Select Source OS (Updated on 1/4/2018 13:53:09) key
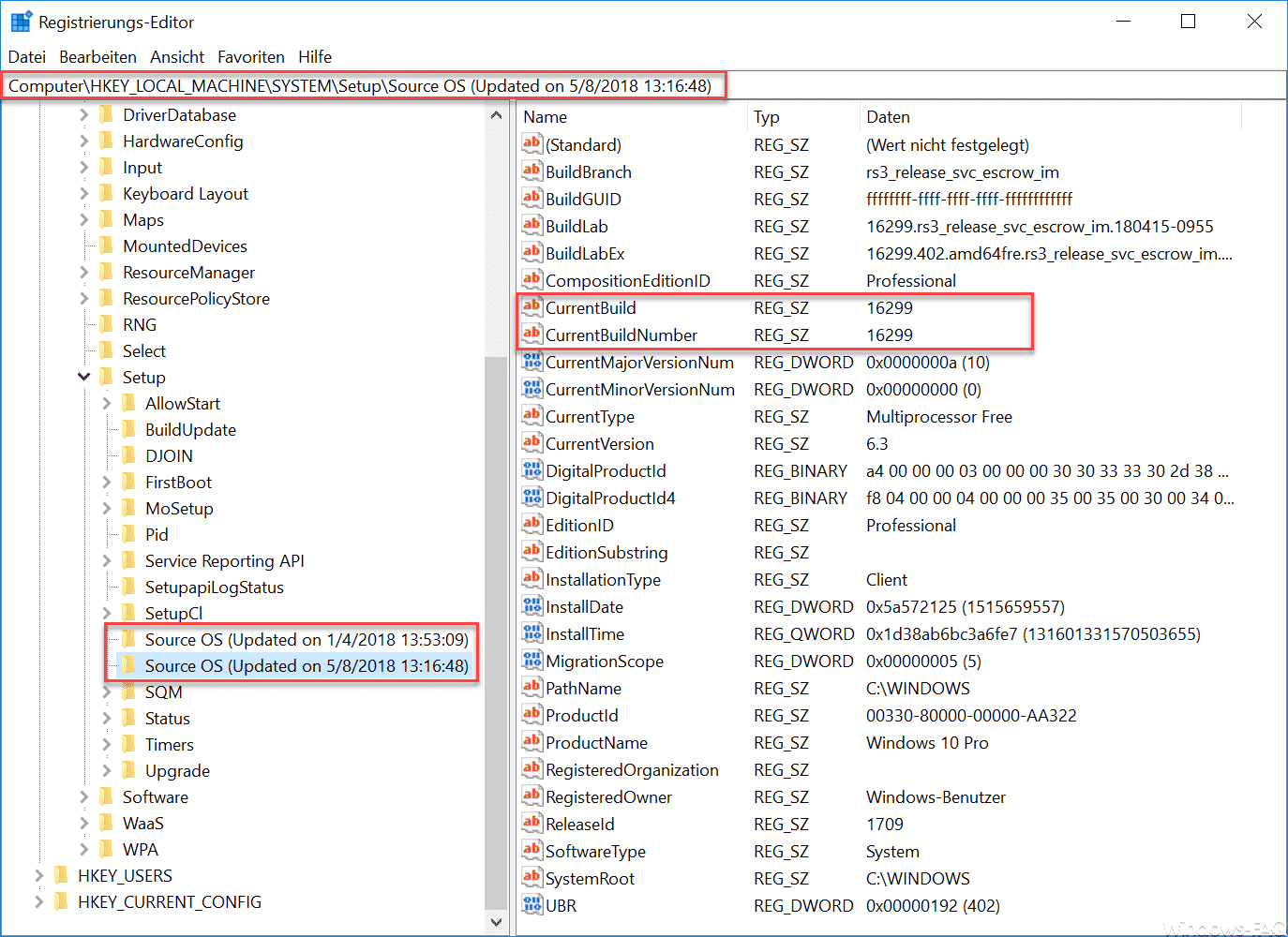The height and width of the screenshot is (937, 1288). tap(307, 639)
